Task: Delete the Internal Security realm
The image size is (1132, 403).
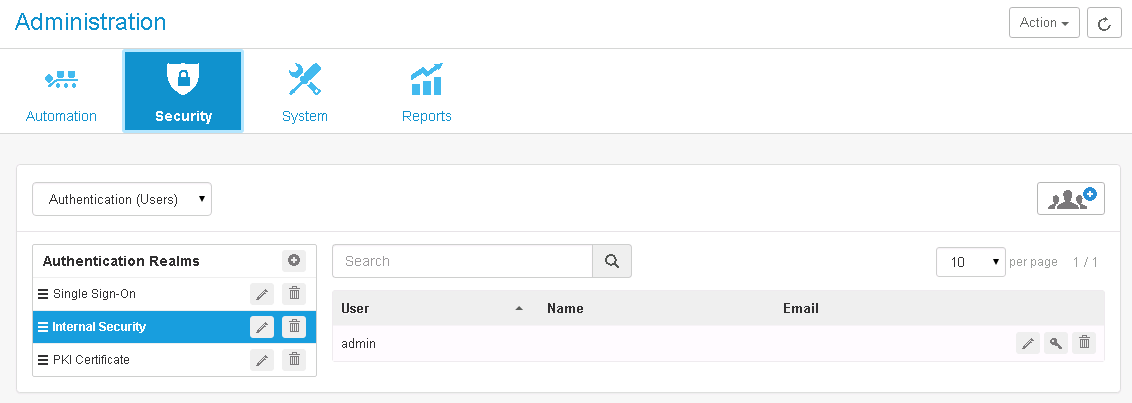Action: pyautogui.click(x=294, y=326)
